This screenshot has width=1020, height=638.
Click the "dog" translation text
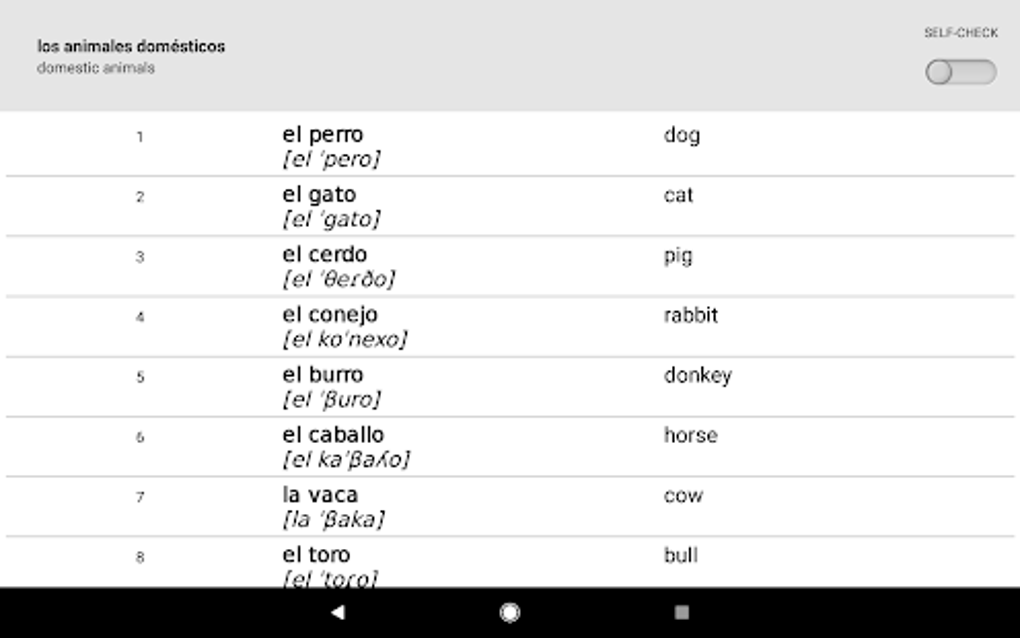[681, 135]
